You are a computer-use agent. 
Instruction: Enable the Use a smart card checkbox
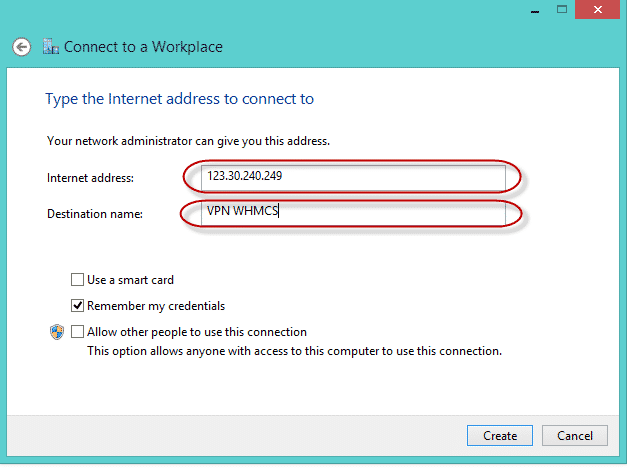point(77,280)
